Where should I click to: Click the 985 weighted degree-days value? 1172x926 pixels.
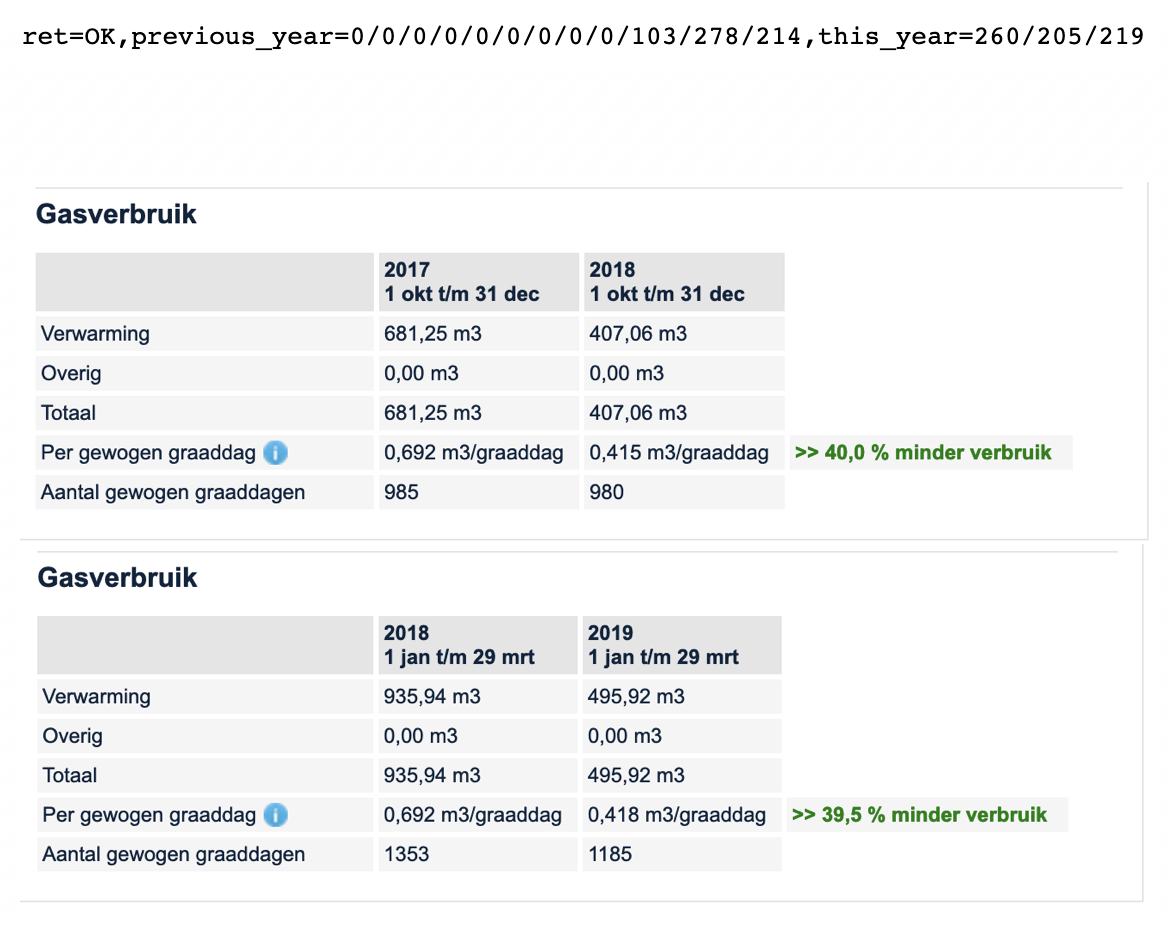coord(402,492)
